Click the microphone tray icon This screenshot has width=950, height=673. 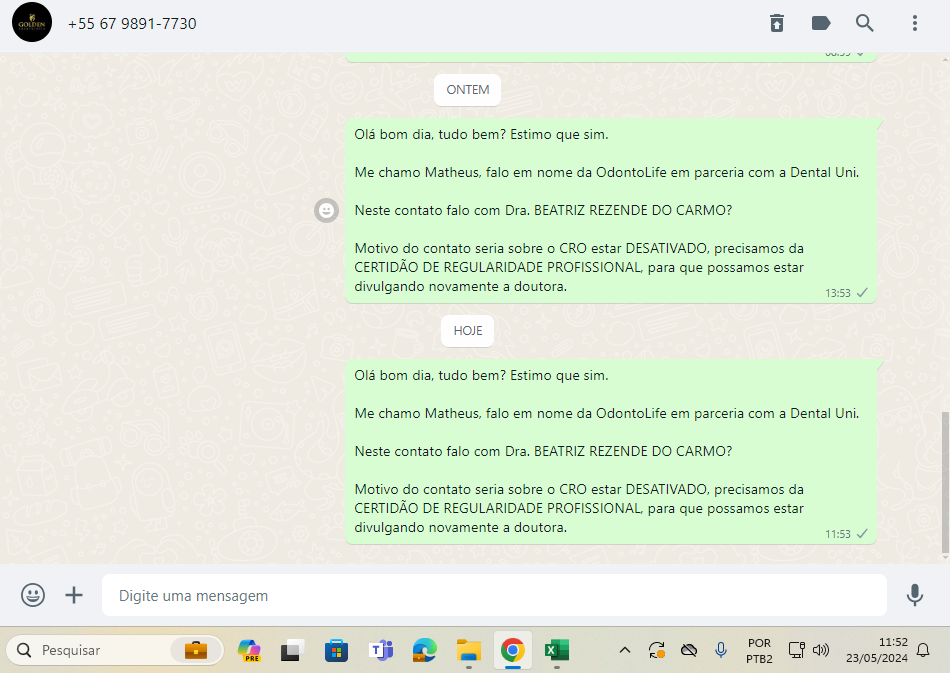click(x=721, y=651)
